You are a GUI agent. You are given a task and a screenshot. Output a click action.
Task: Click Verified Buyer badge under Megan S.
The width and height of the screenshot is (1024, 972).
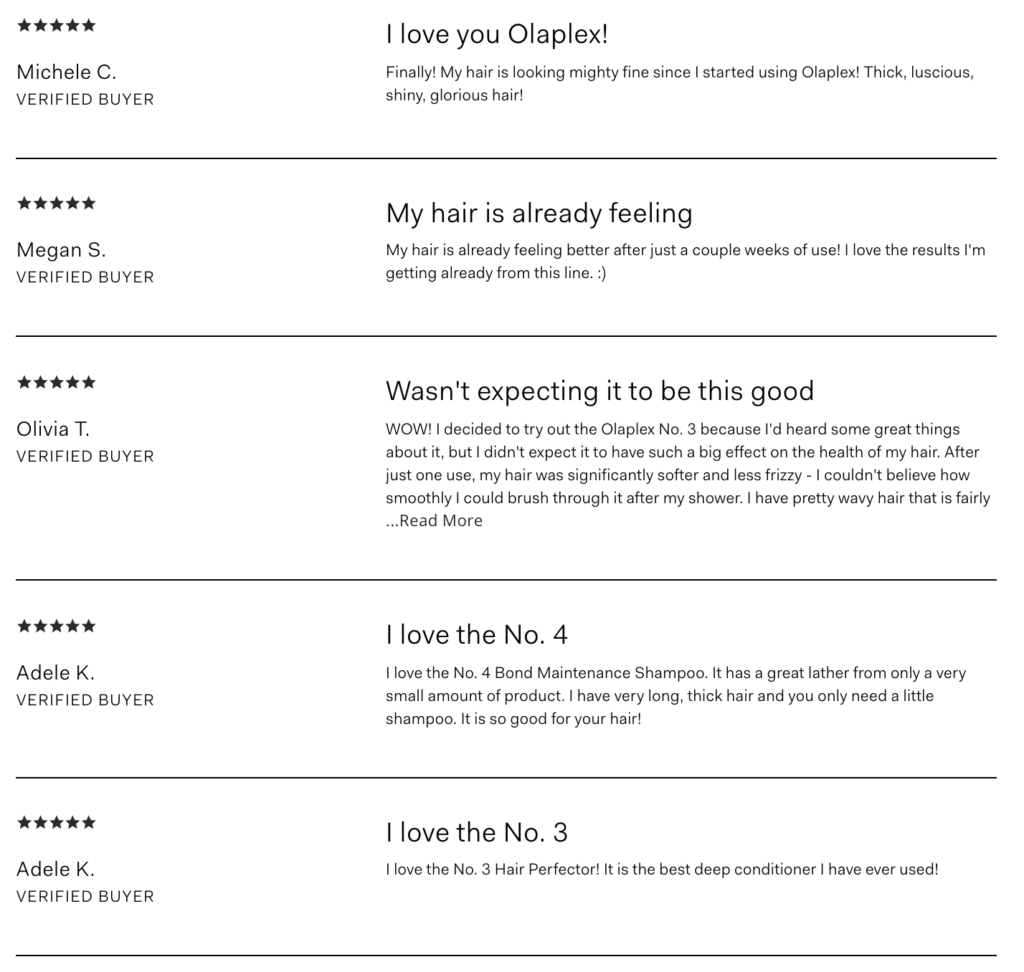click(x=85, y=278)
